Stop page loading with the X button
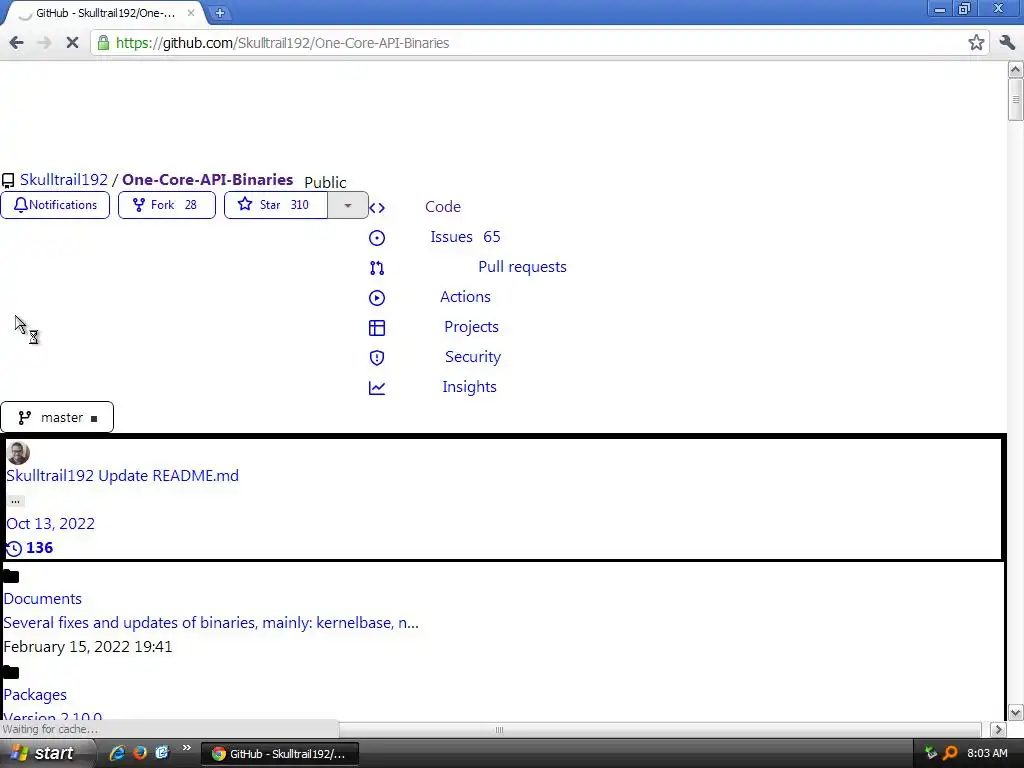This screenshot has width=1024, height=768. click(72, 43)
